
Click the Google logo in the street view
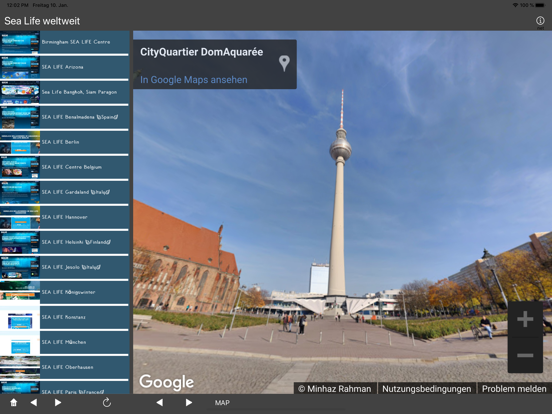(x=167, y=382)
